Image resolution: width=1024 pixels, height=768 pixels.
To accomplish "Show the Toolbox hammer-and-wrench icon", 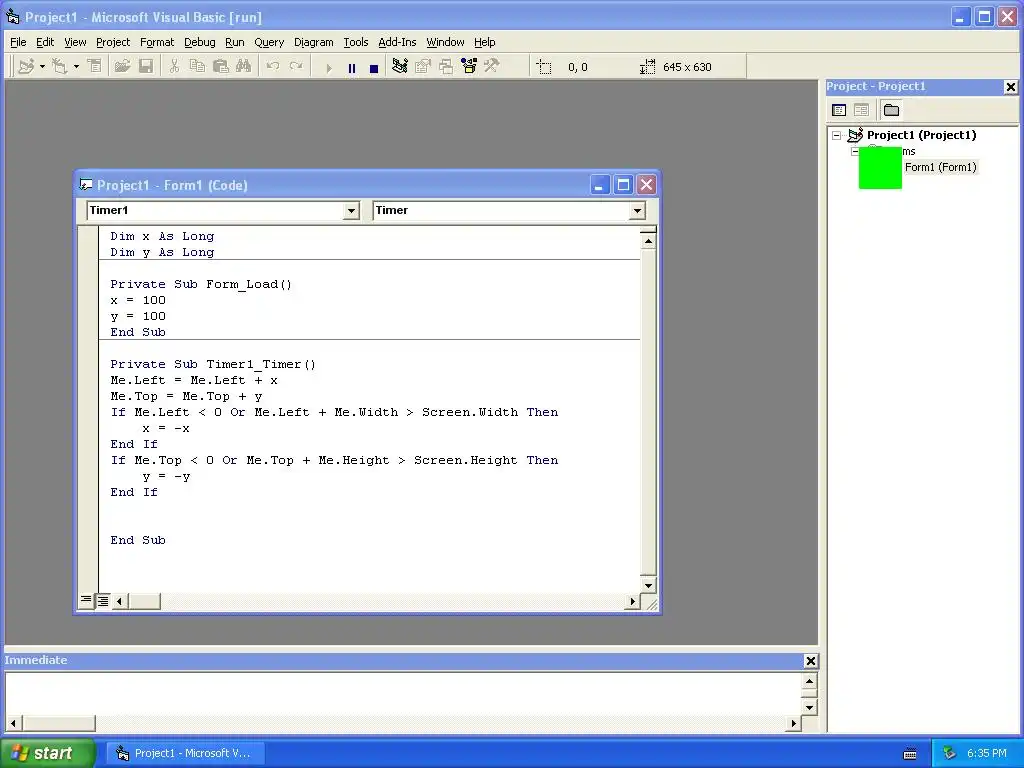I will (492, 67).
